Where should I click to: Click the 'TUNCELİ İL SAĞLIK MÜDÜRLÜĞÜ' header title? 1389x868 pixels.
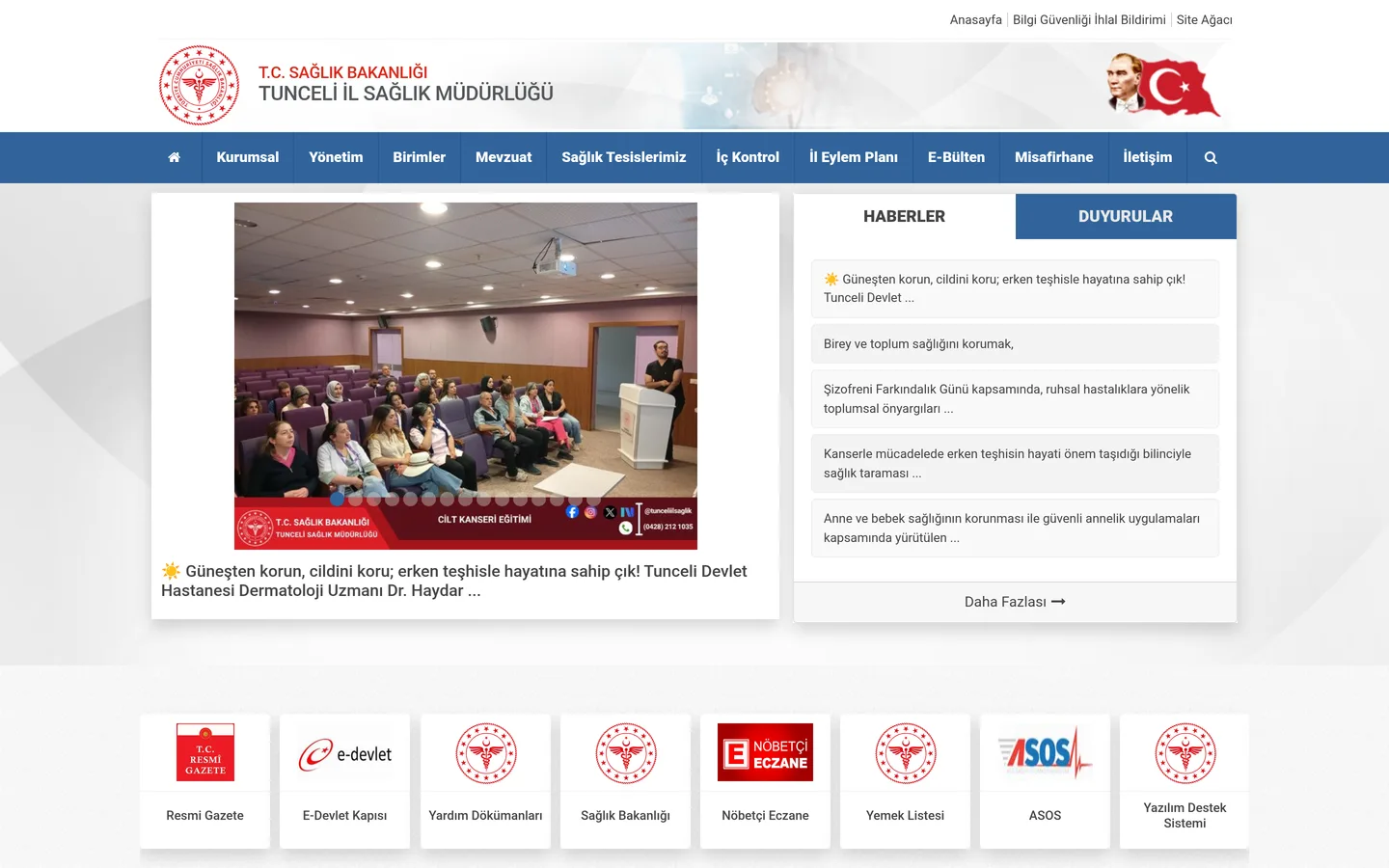coord(406,94)
